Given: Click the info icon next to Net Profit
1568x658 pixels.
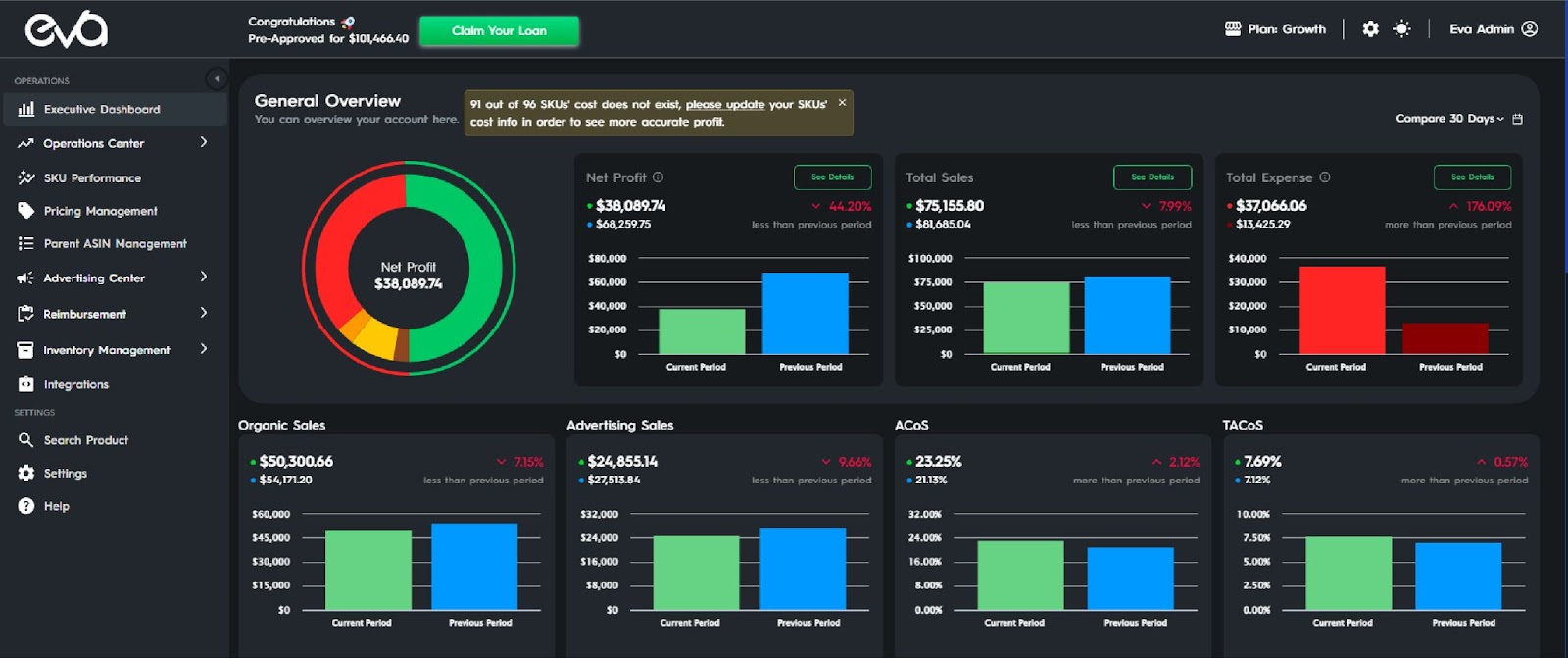Looking at the screenshot, I should click(658, 177).
